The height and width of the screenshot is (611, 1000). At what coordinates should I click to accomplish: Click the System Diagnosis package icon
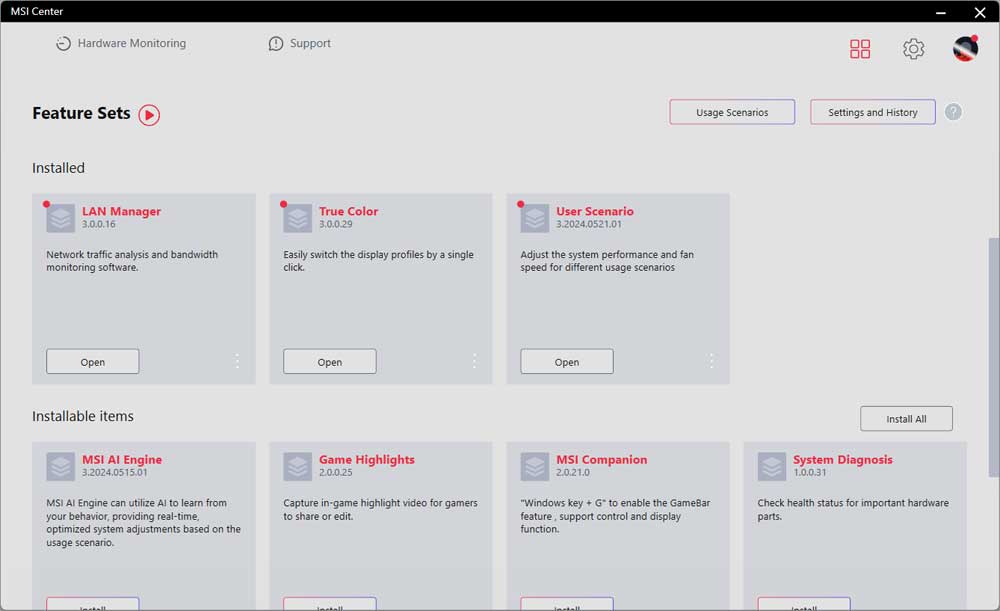click(772, 467)
